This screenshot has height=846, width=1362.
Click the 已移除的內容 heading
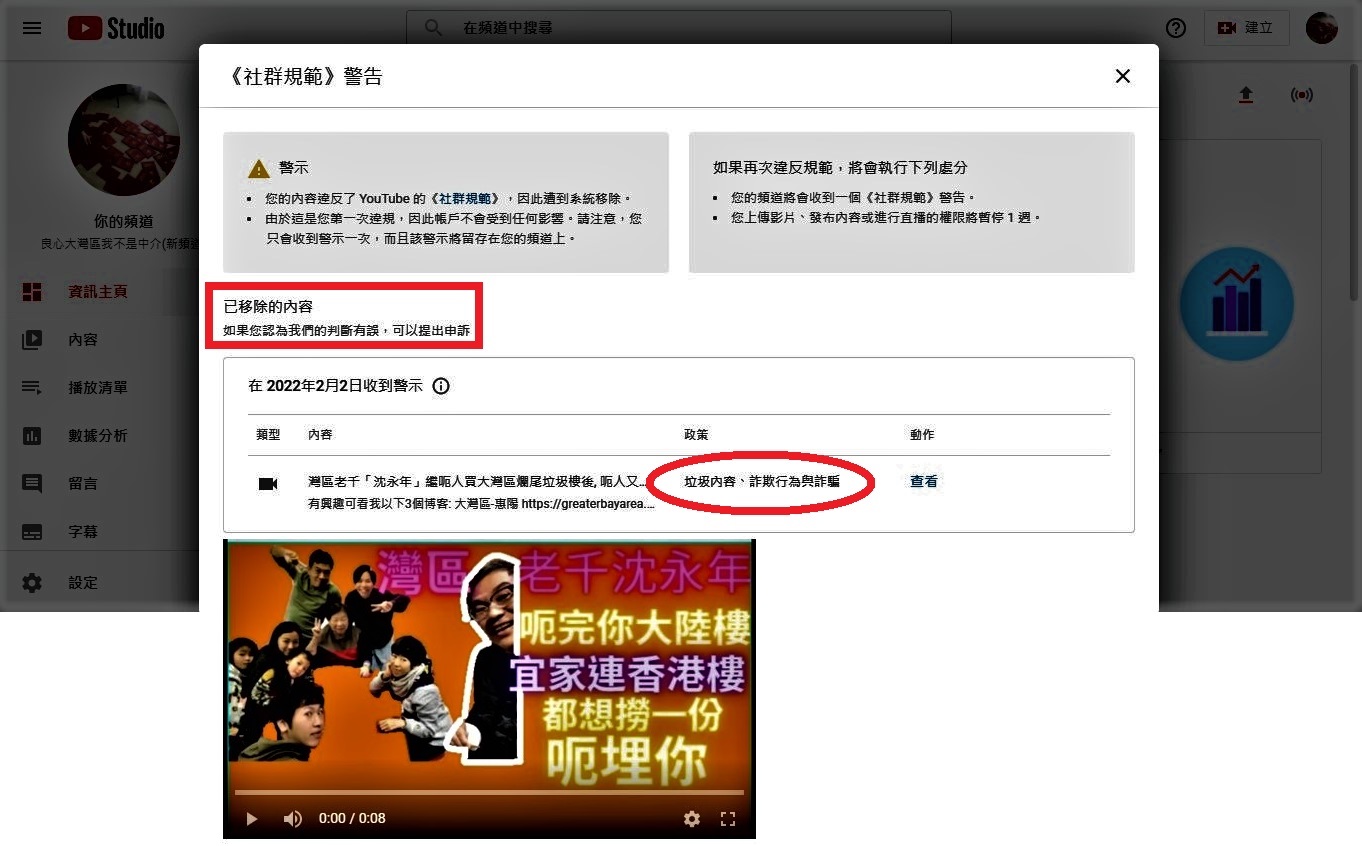pyautogui.click(x=268, y=307)
